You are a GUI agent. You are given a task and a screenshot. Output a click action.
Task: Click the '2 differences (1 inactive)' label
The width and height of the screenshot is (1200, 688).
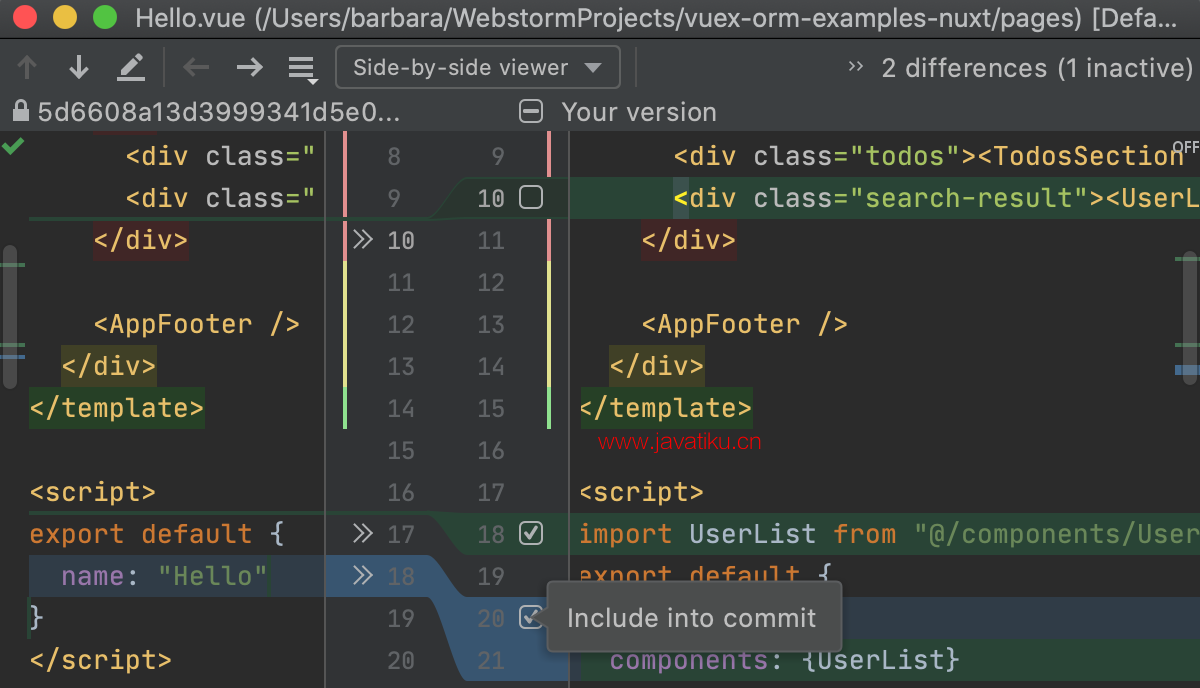pos(1037,68)
